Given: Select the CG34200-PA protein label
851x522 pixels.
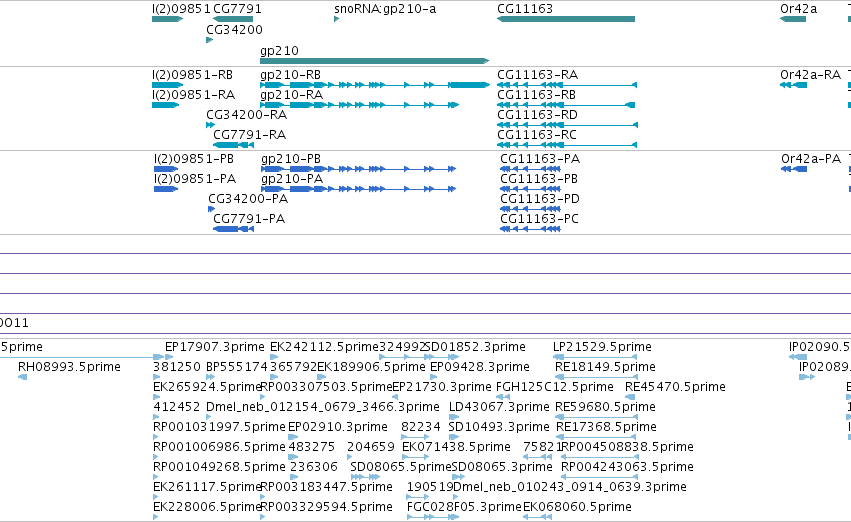Looking at the screenshot, I should (248, 199).
